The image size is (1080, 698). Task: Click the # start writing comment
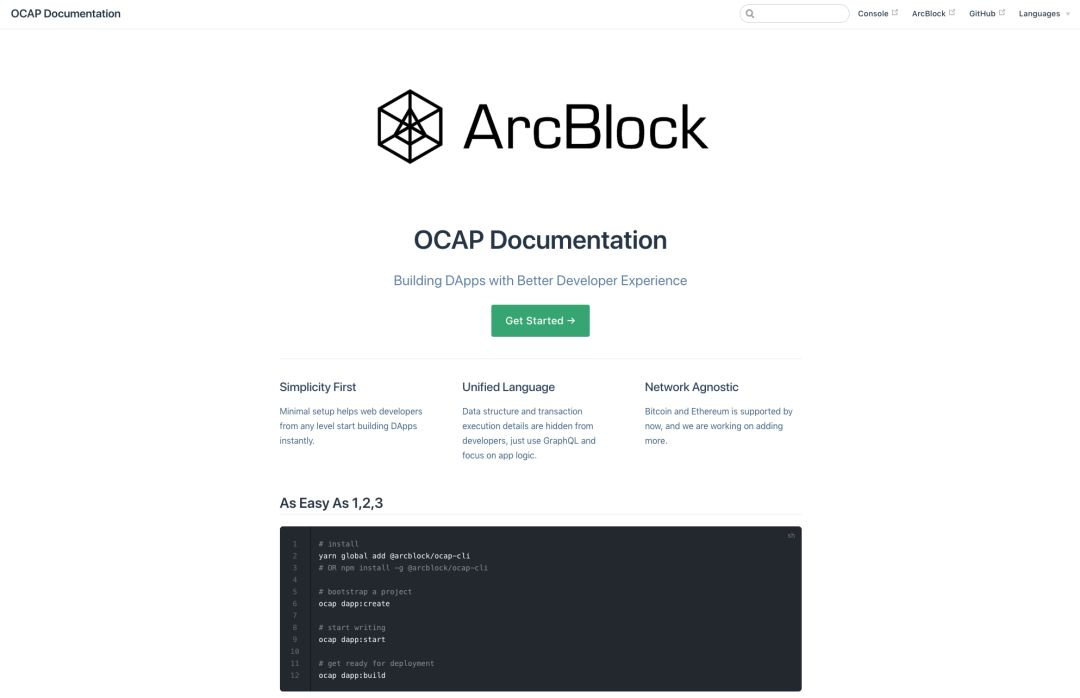352,628
